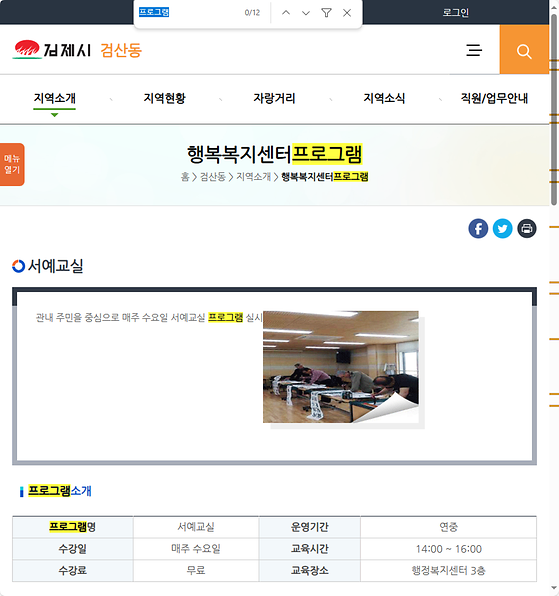The width and height of the screenshot is (559, 596).
Task: Click the 매주 수요일 table cell
Action: click(x=196, y=548)
